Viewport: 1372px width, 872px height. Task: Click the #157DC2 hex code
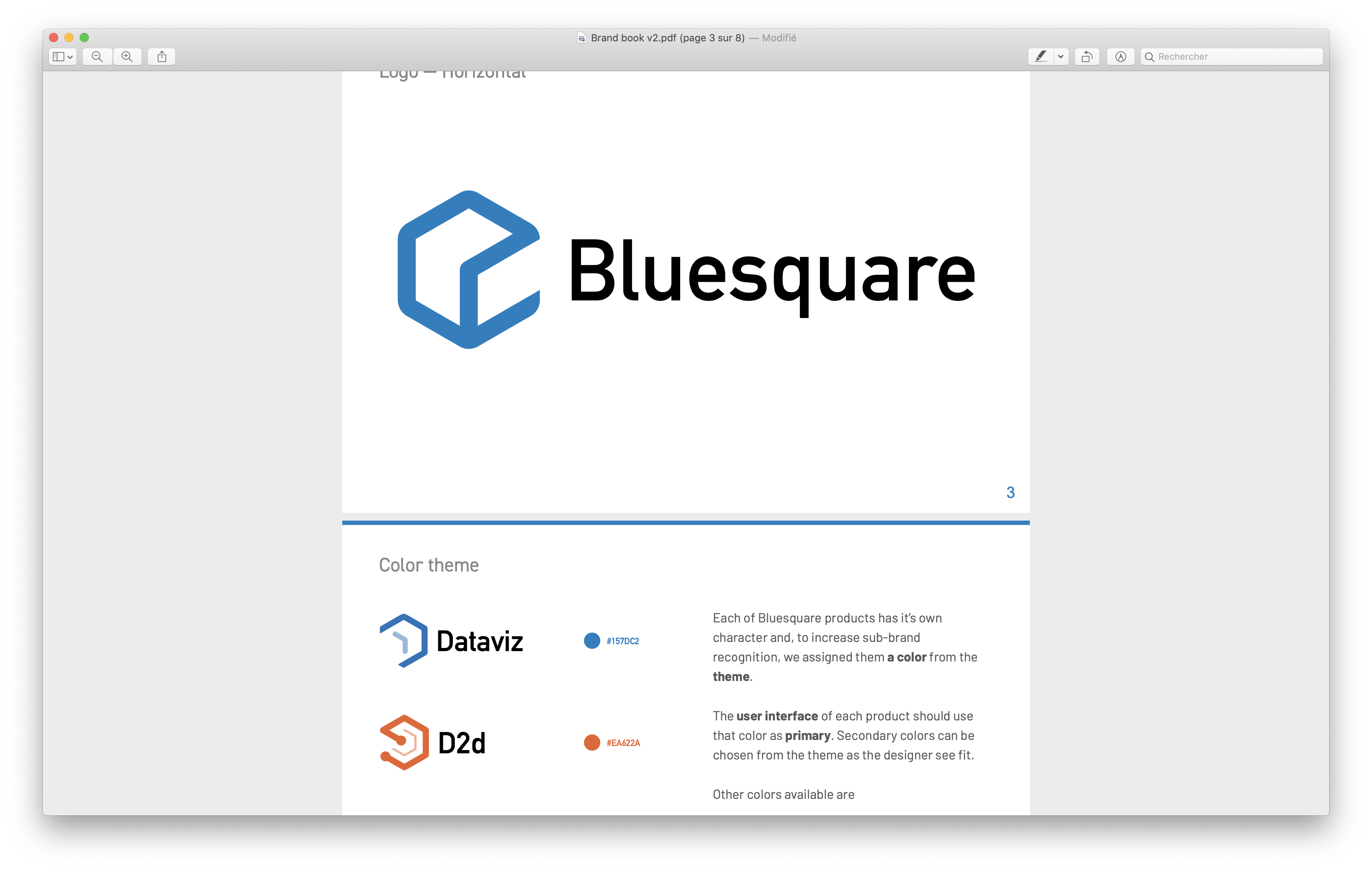pyautogui.click(x=623, y=641)
